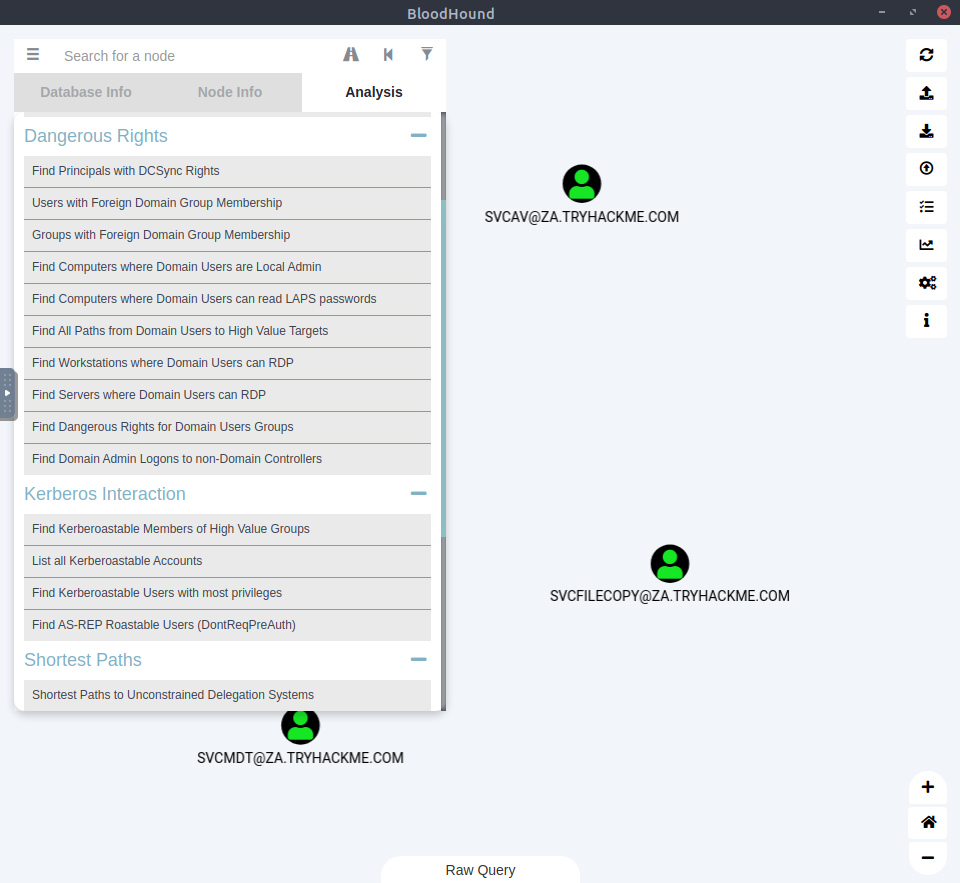Open the filter funnel icon
Viewport: 960px width, 883px height.
(x=427, y=55)
